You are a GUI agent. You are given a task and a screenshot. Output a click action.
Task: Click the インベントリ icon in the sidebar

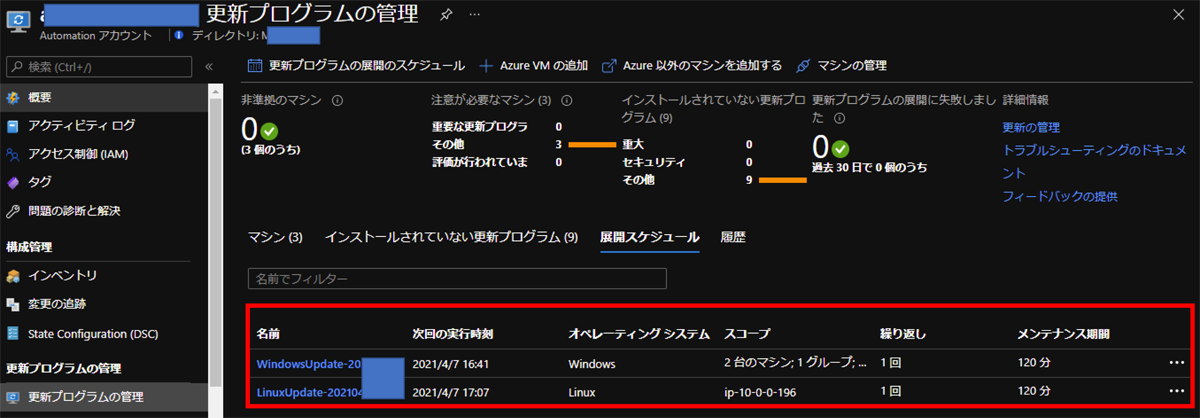coord(13,275)
